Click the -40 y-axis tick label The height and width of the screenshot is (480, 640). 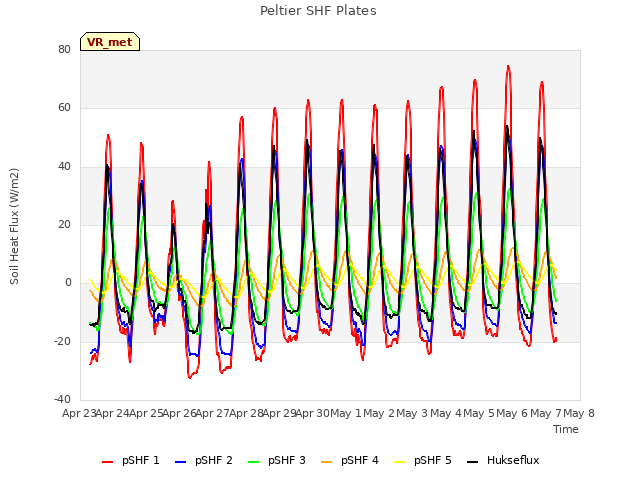pyautogui.click(x=63, y=400)
